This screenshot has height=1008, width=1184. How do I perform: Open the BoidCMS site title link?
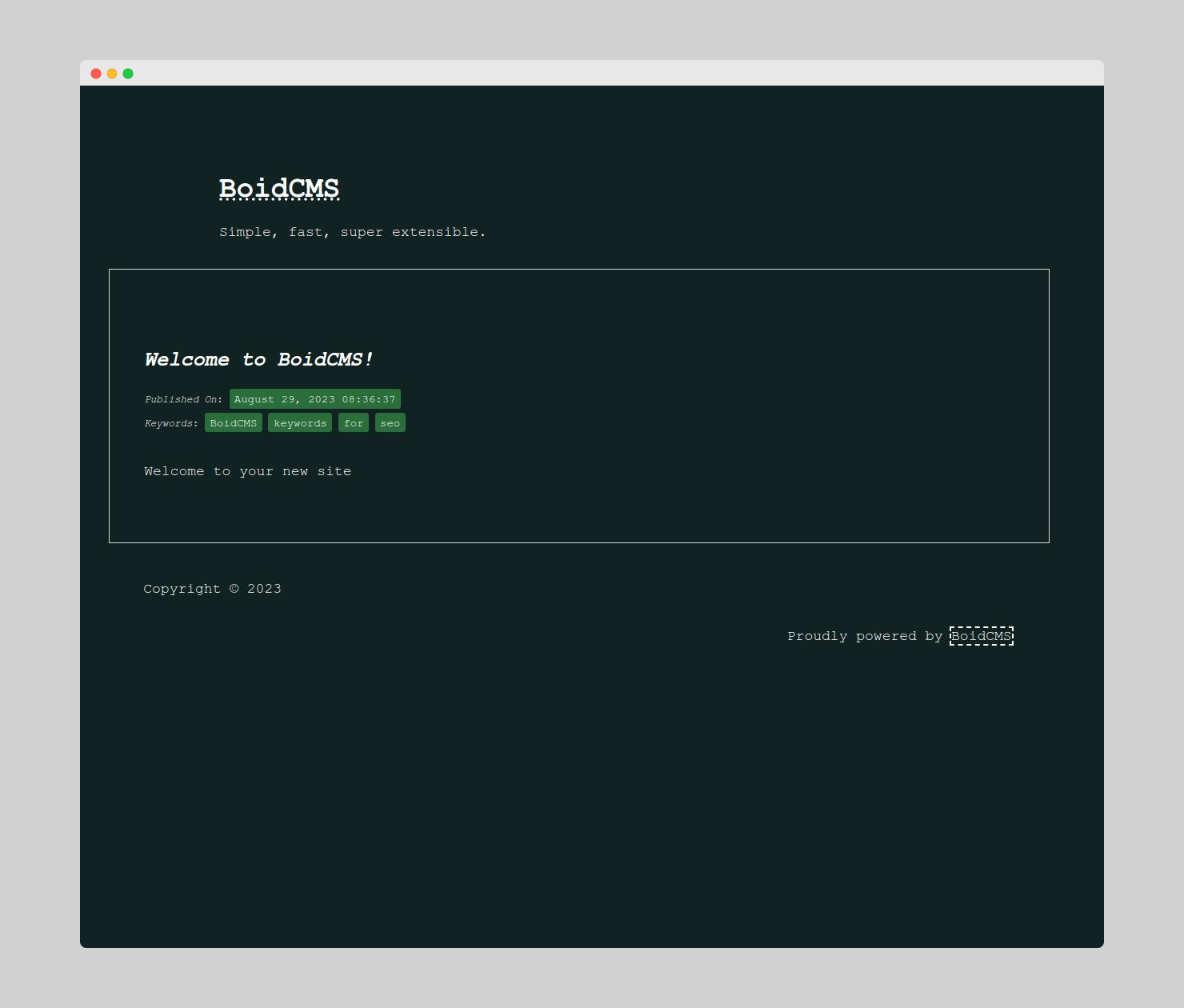[279, 189]
